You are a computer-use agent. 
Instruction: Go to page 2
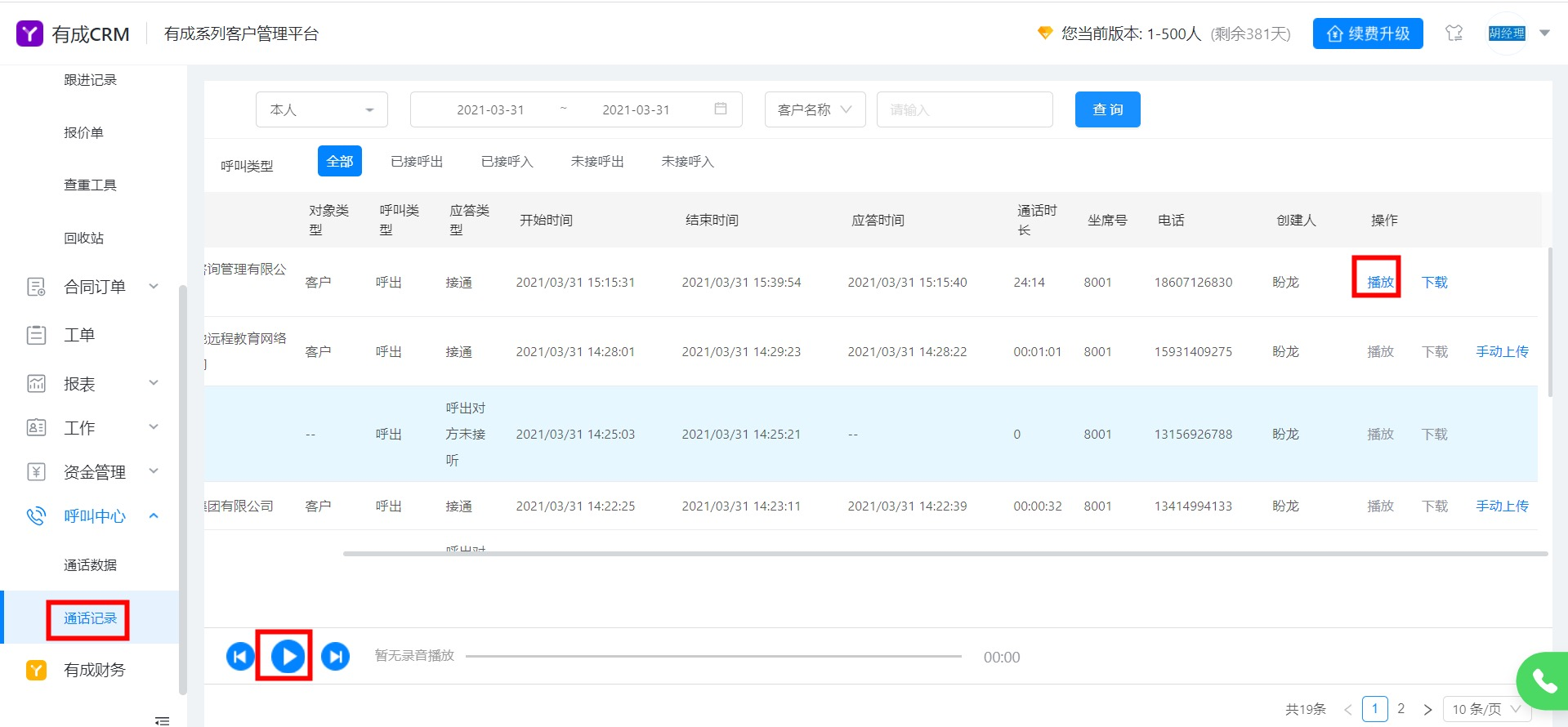click(x=1400, y=708)
